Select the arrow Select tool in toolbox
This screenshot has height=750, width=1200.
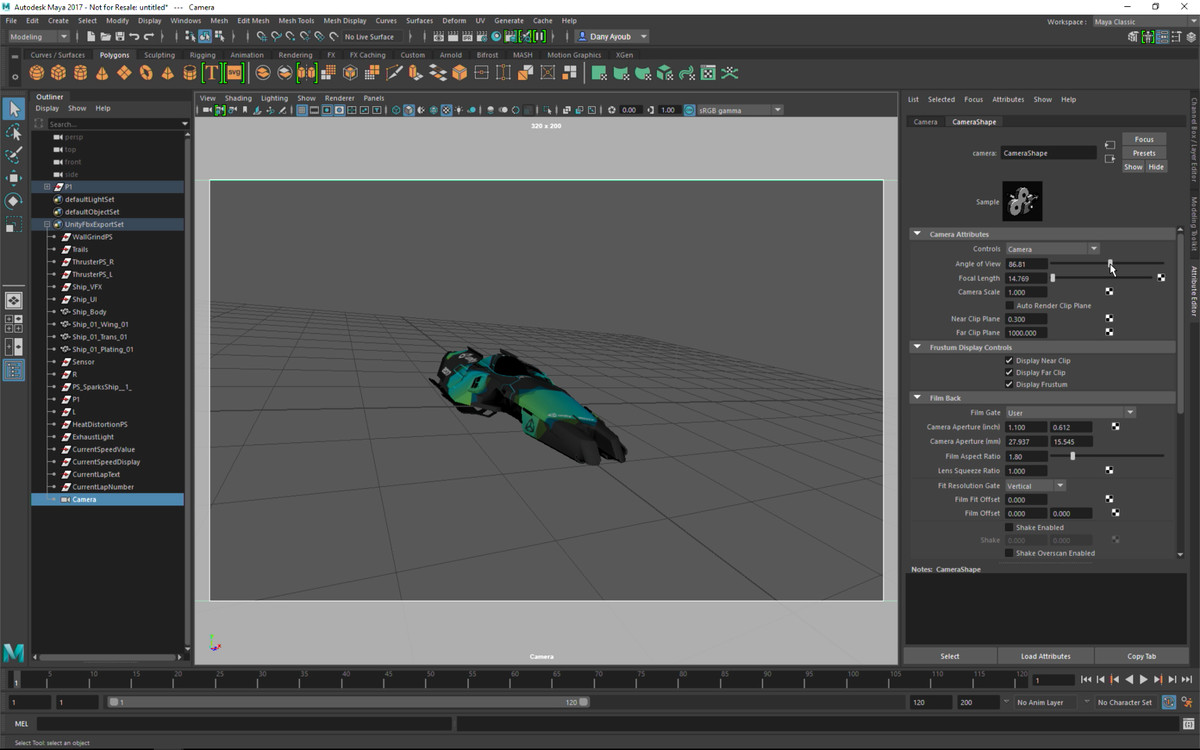pyautogui.click(x=14, y=109)
